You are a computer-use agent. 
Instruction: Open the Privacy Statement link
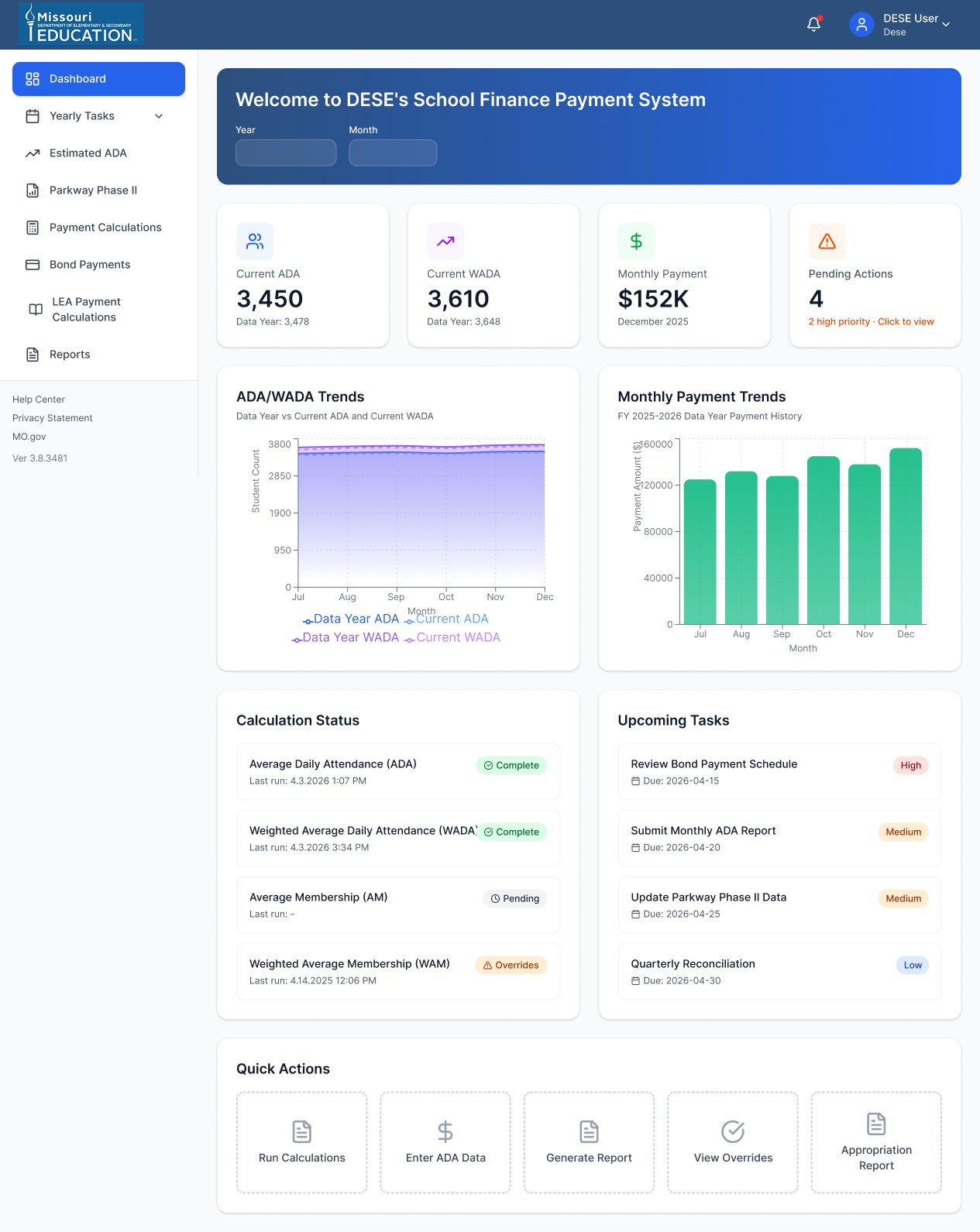53,418
